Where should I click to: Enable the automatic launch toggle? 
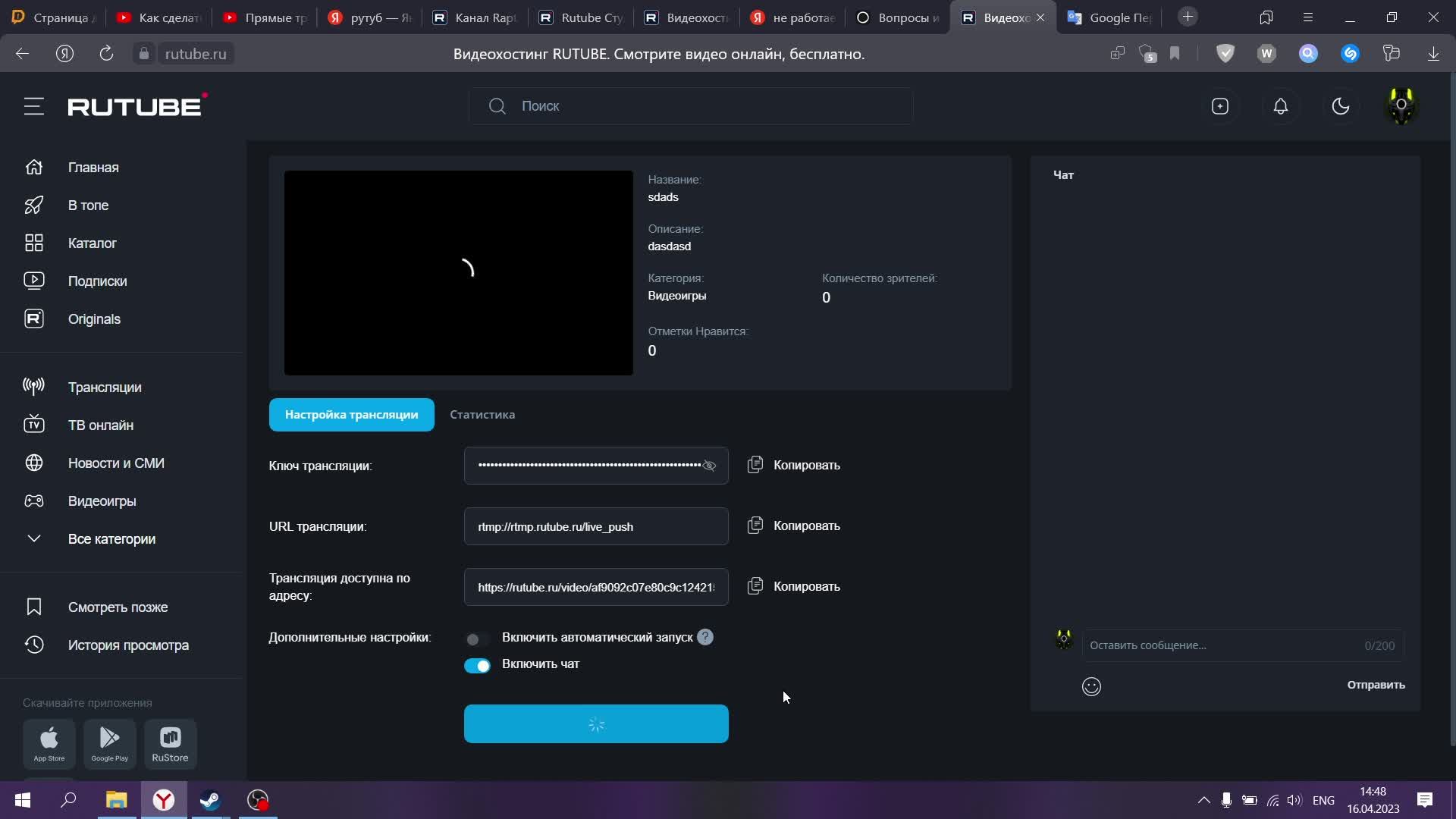[x=476, y=639]
